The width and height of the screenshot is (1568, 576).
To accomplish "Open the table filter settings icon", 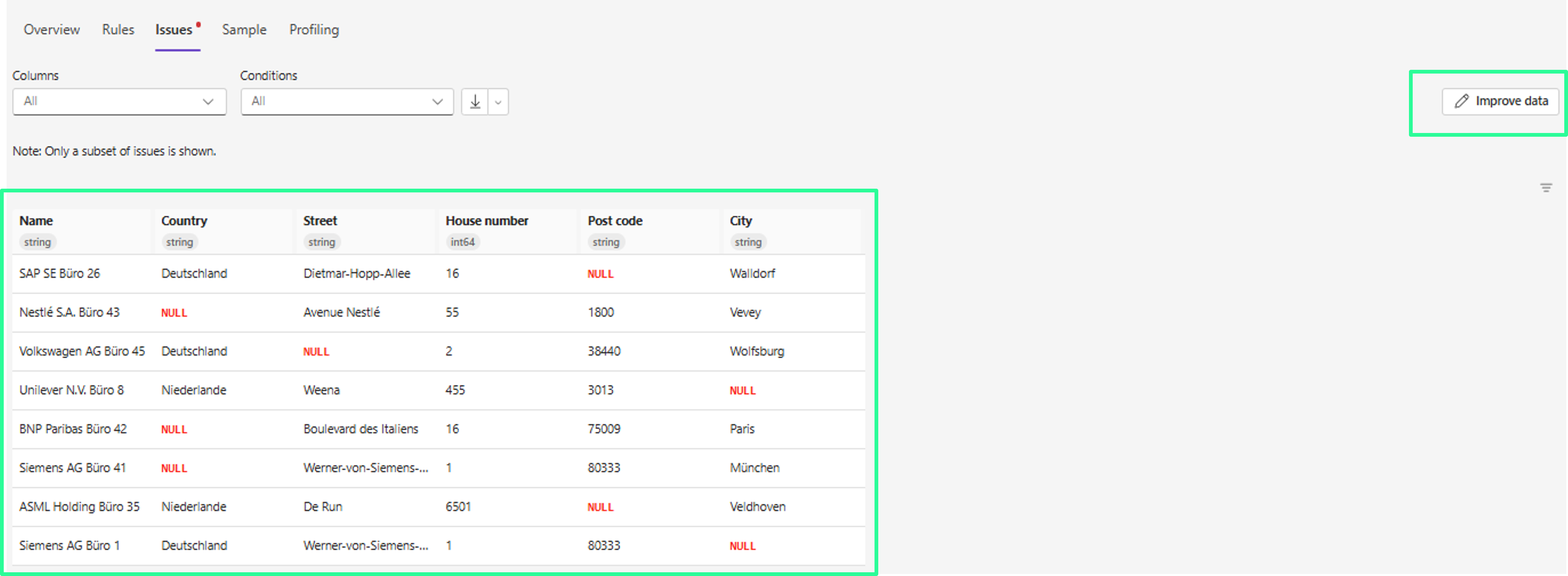I will click(x=1546, y=187).
